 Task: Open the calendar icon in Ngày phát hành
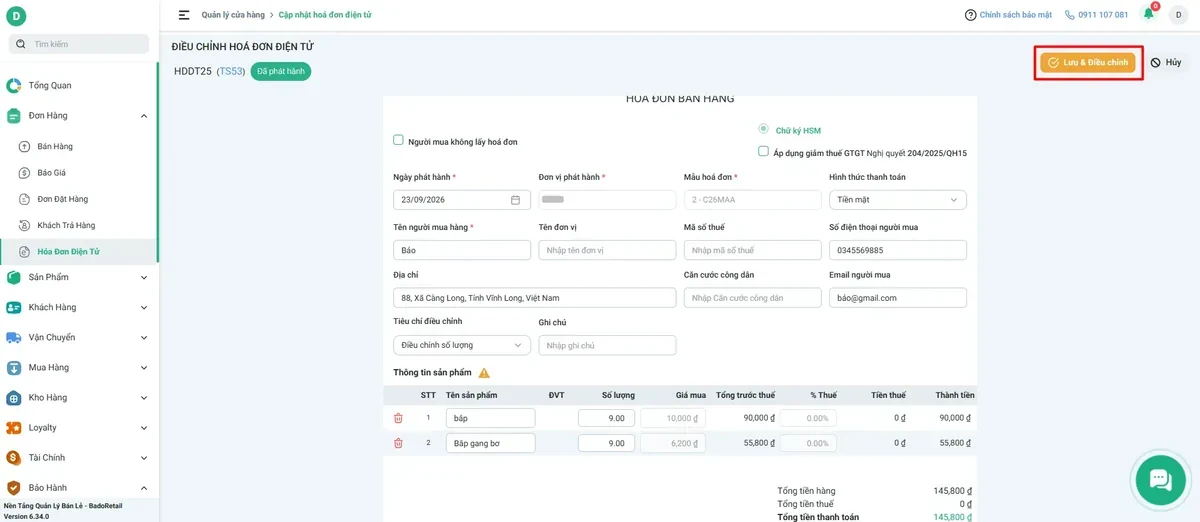[516, 200]
